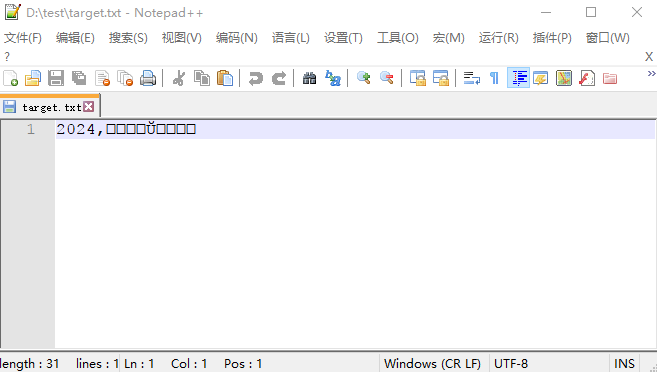Screen dimensions: 657x372
Task: Paste from clipboard toolbar icon
Action: pyautogui.click(x=225, y=78)
